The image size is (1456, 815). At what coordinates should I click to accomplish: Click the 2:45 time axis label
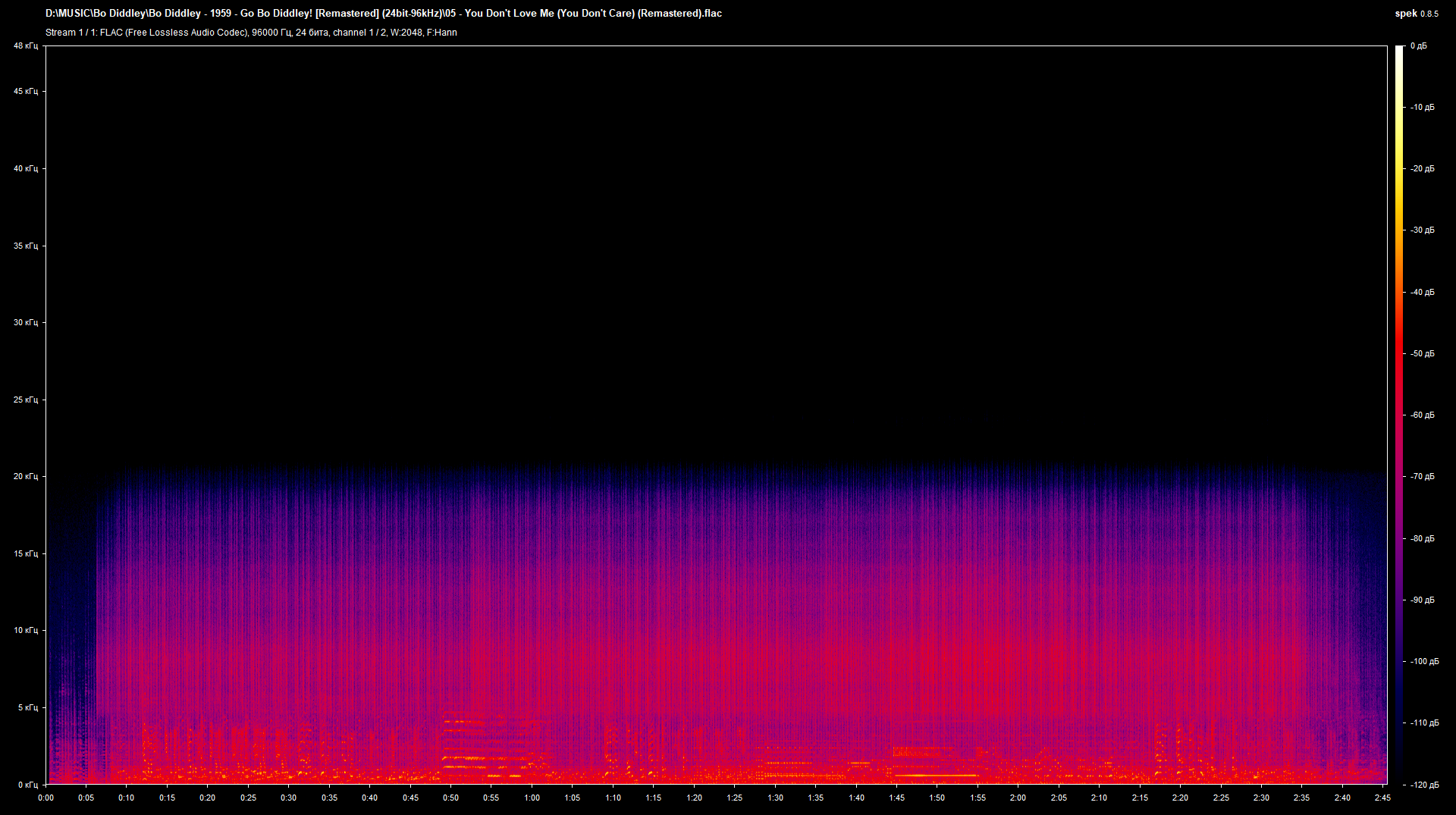point(1382,798)
